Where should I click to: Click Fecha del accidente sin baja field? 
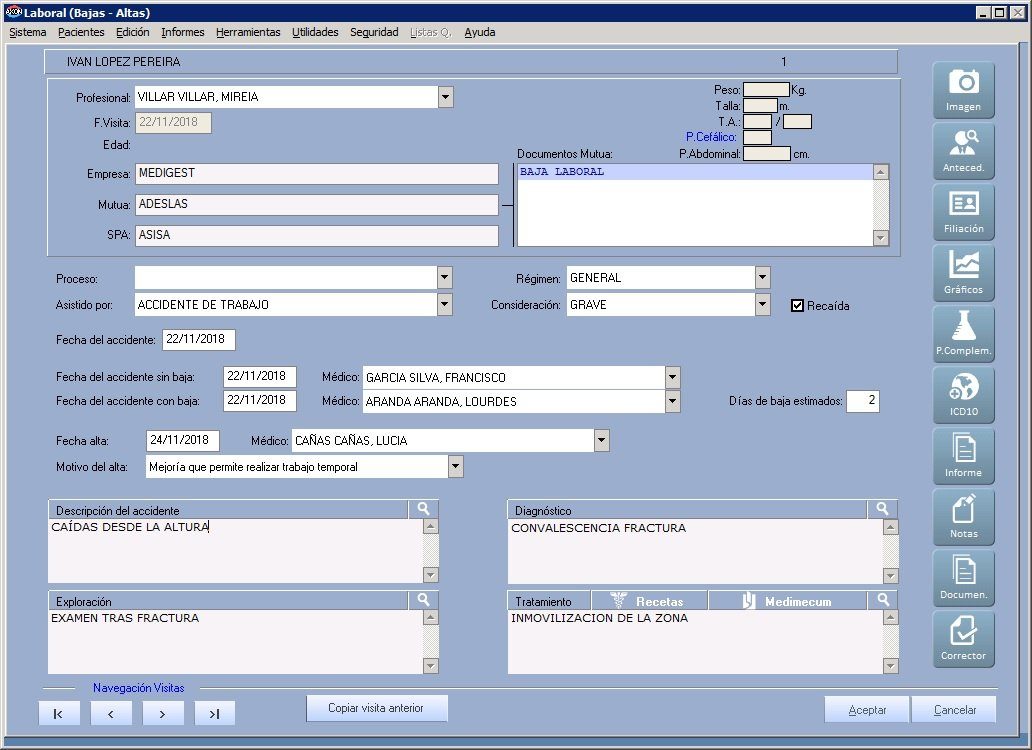coord(259,376)
